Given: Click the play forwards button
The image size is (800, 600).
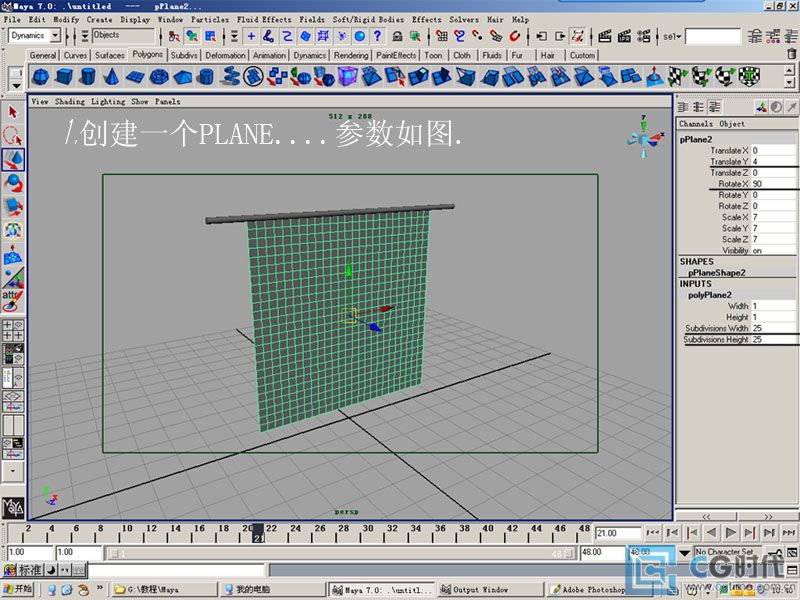Looking at the screenshot, I should point(731,533).
